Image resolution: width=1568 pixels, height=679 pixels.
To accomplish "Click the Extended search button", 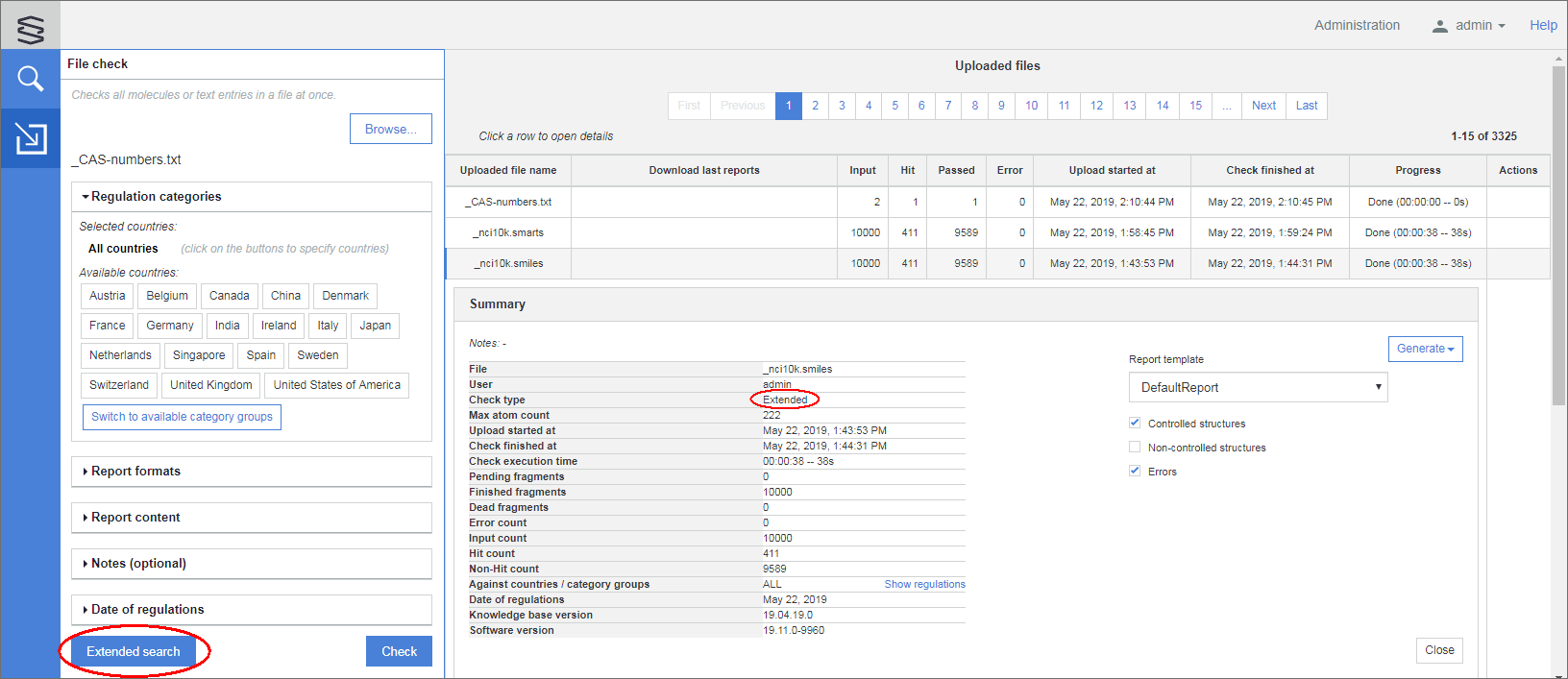I will tap(134, 651).
